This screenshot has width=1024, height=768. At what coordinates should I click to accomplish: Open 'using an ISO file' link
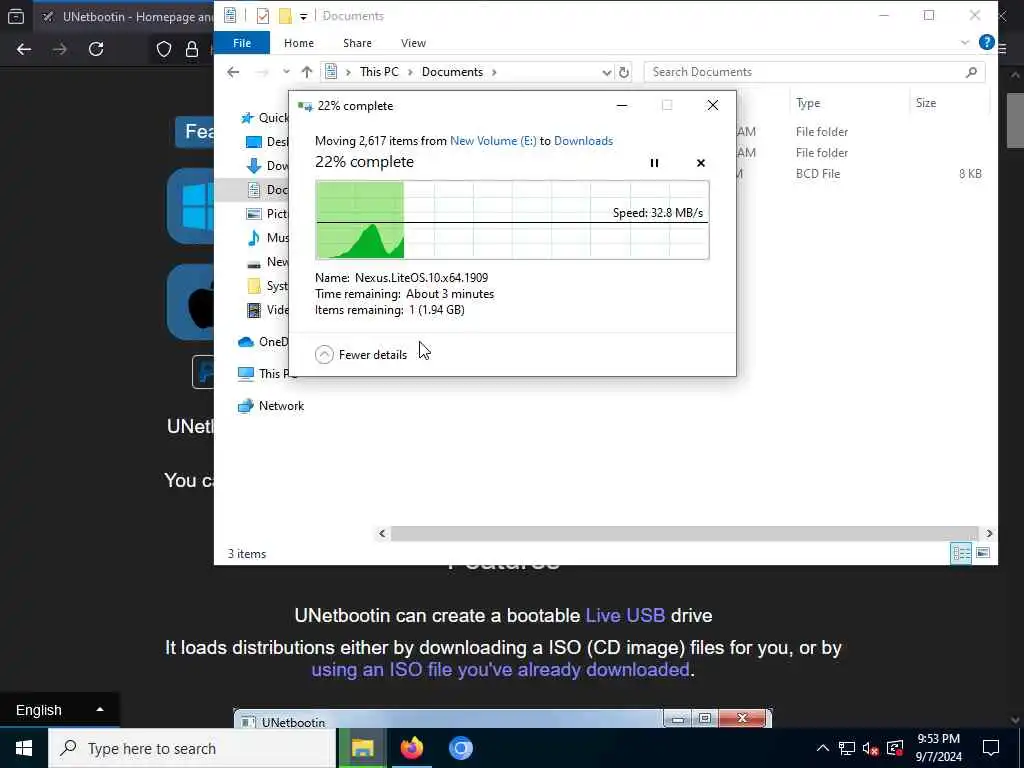(x=500, y=670)
